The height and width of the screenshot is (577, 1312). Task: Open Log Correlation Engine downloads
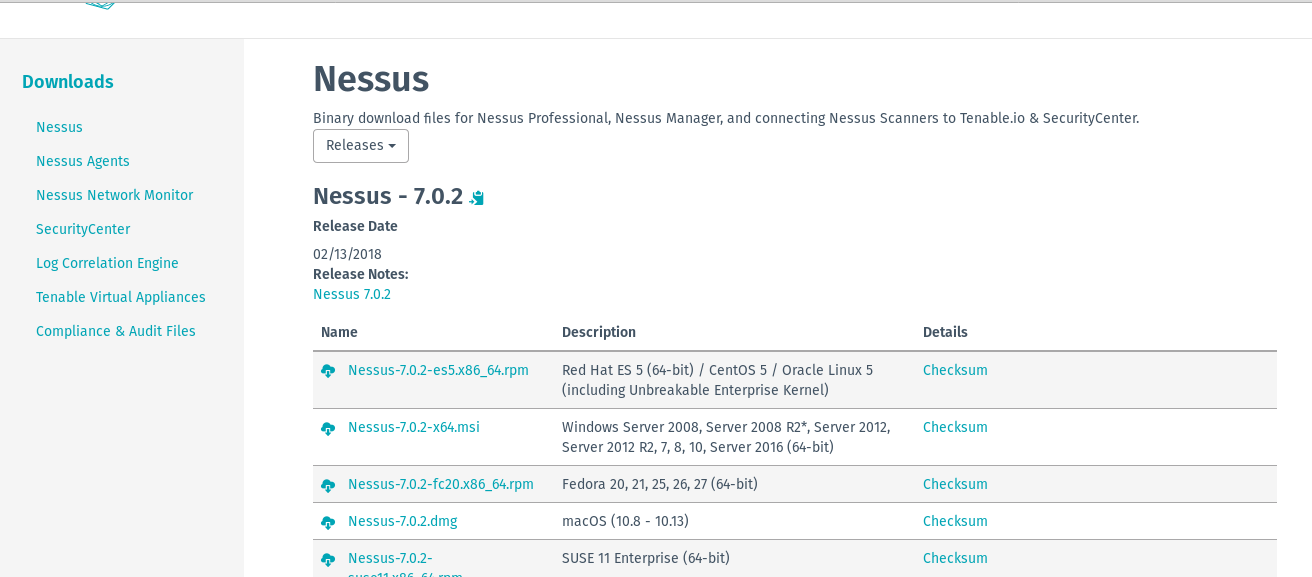pyautogui.click(x=107, y=263)
